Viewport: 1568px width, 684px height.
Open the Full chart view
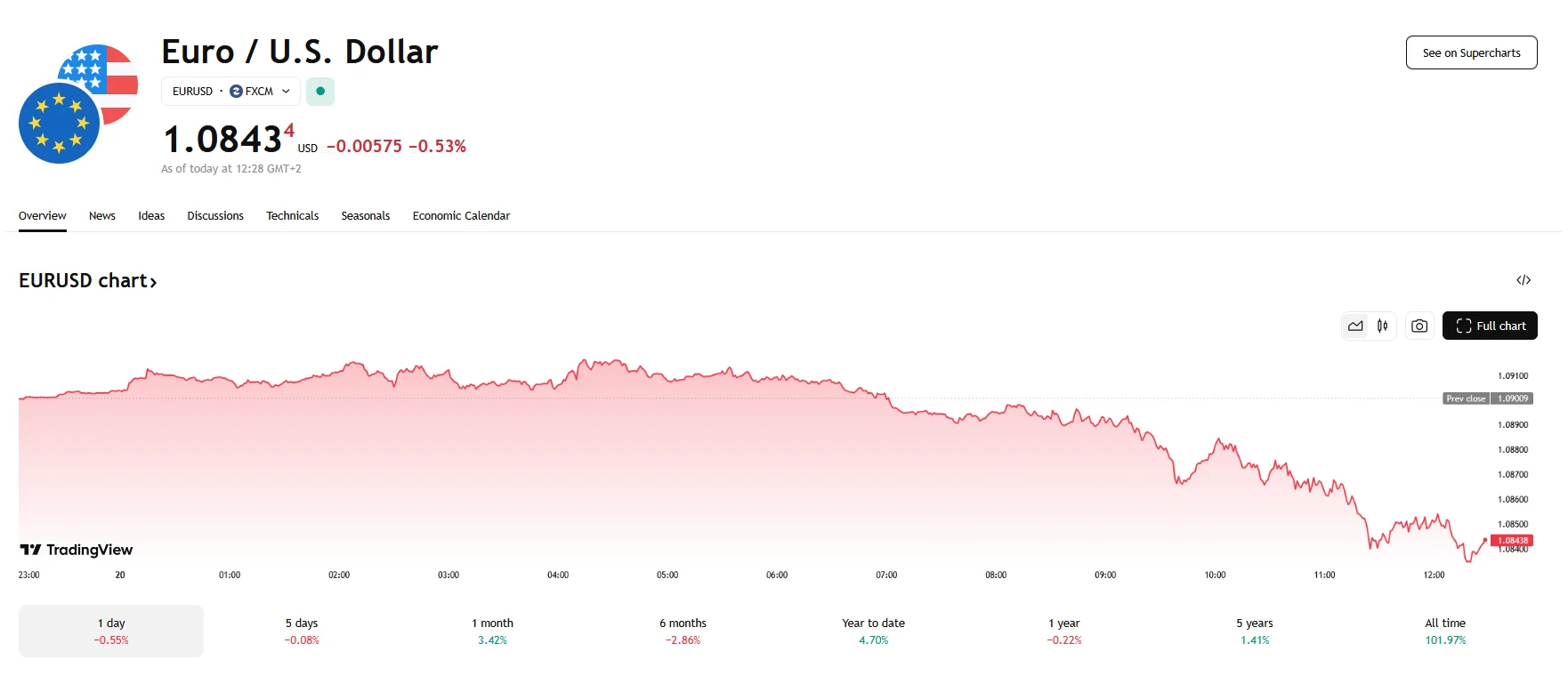1490,326
